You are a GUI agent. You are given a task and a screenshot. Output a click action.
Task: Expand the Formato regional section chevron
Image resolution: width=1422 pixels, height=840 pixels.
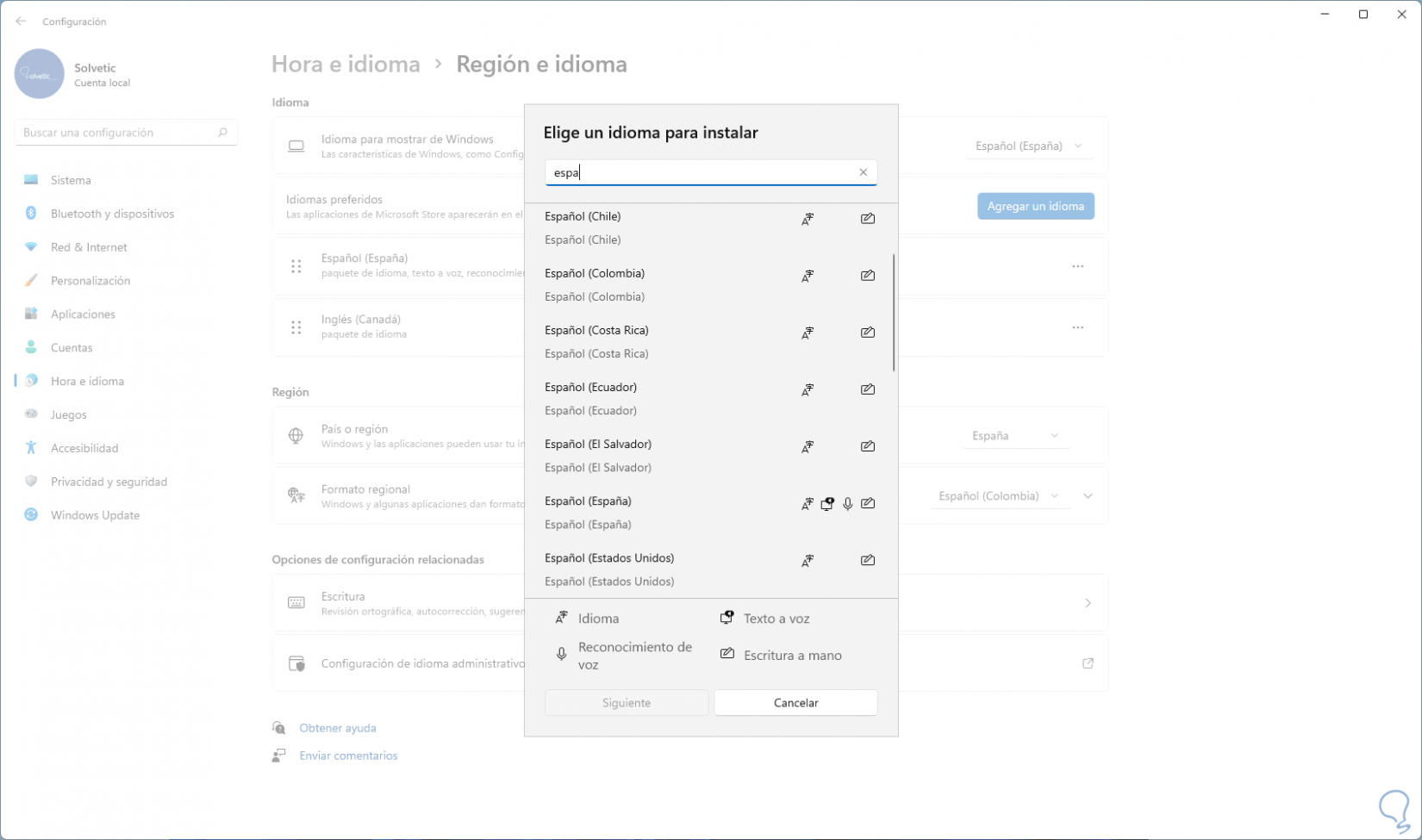pos(1088,496)
